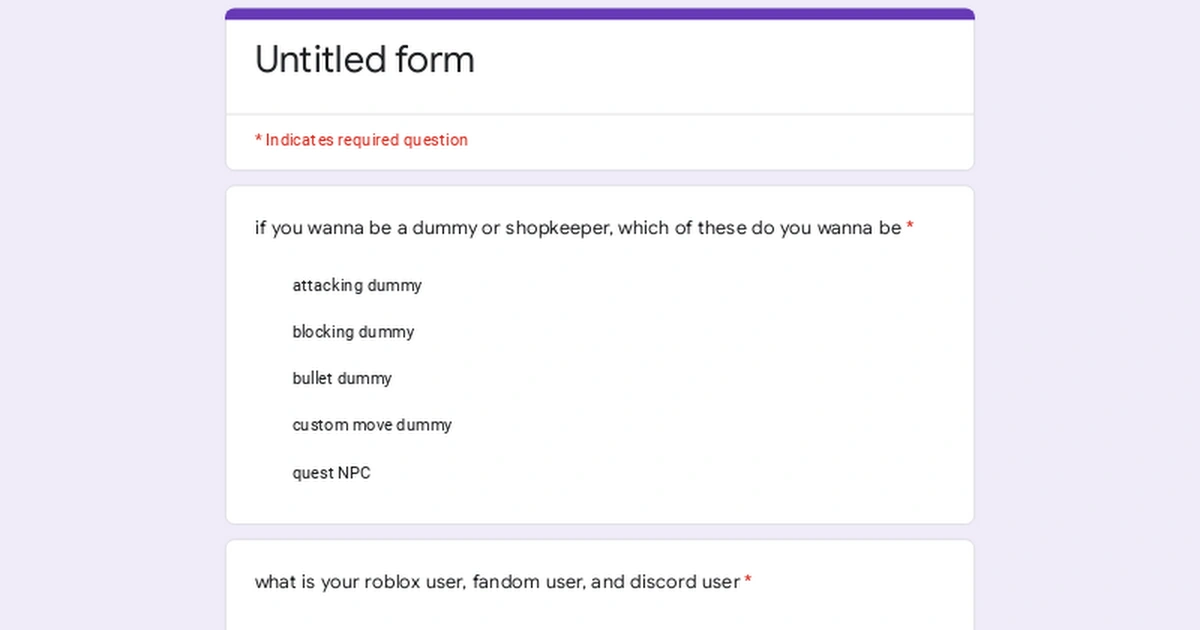Screen dimensions: 1200x630
Task: Select the attacking dummy option
Action: tap(357, 285)
